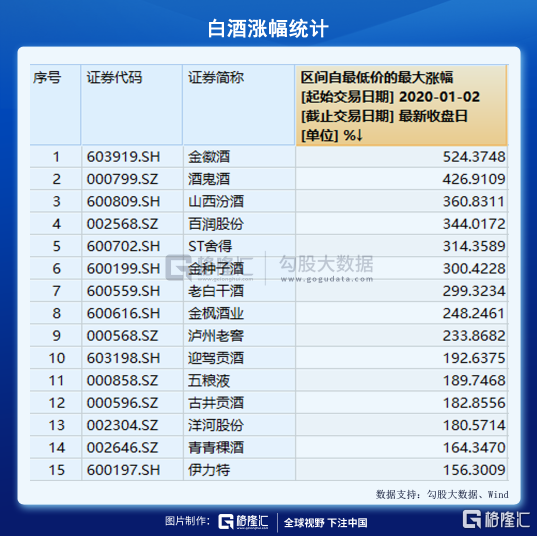537x536 pixels.
Task: Click stock code 600702.SH for ST舍得
Action: click(x=123, y=246)
